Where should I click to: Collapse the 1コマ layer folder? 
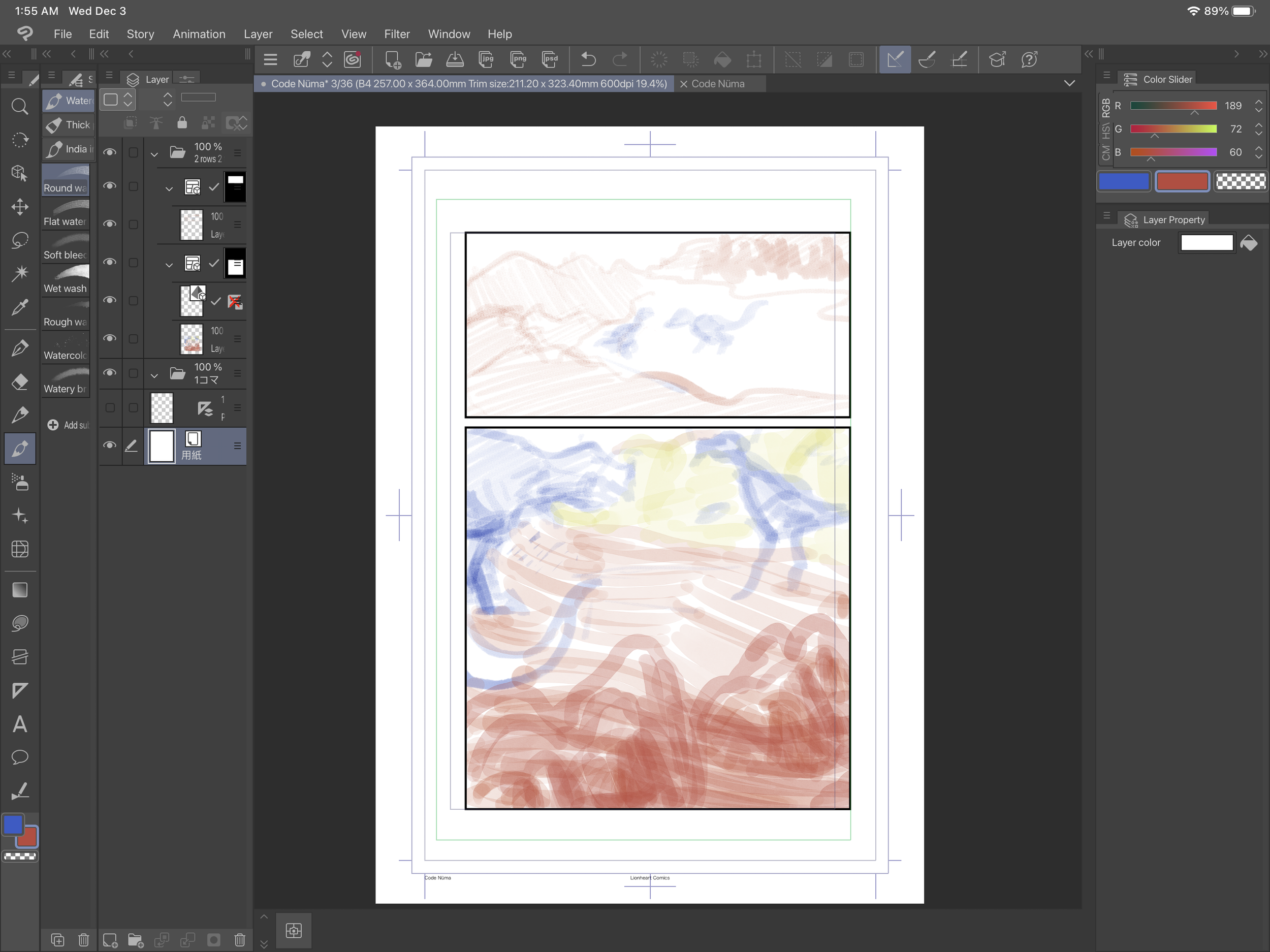[154, 375]
